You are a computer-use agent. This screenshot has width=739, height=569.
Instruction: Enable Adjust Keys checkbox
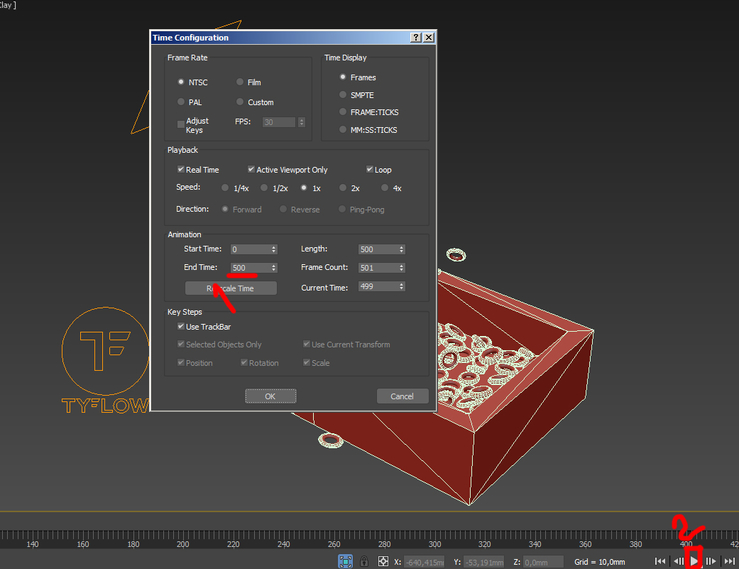click(181, 124)
